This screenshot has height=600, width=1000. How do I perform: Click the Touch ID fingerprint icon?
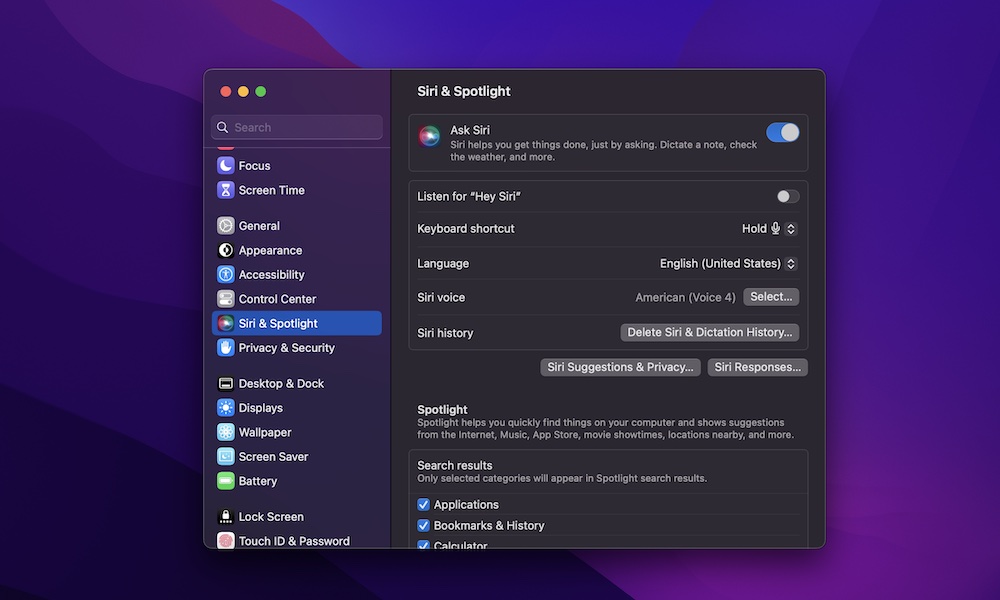tap(225, 541)
